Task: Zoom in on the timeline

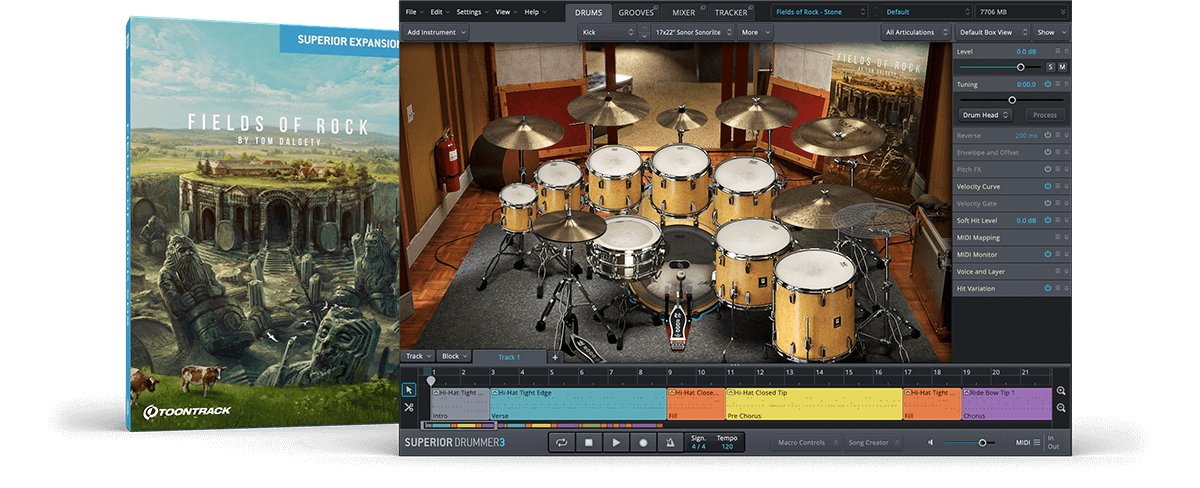Action: 1061,391
